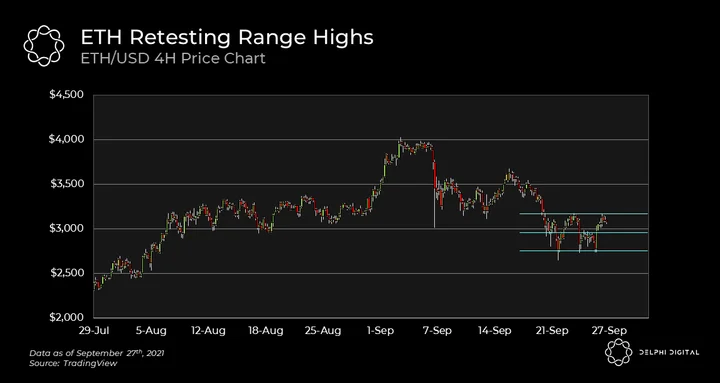
Task: Click the Delphi logo beside the title
Action: [44, 46]
